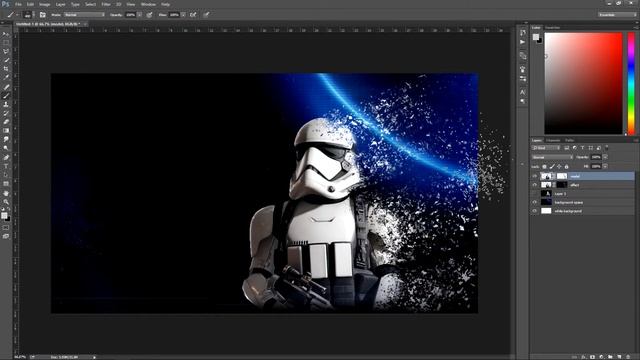Screen dimensions: 640x360
Task: Select the Rectangle shape tool
Action: coord(6,184)
